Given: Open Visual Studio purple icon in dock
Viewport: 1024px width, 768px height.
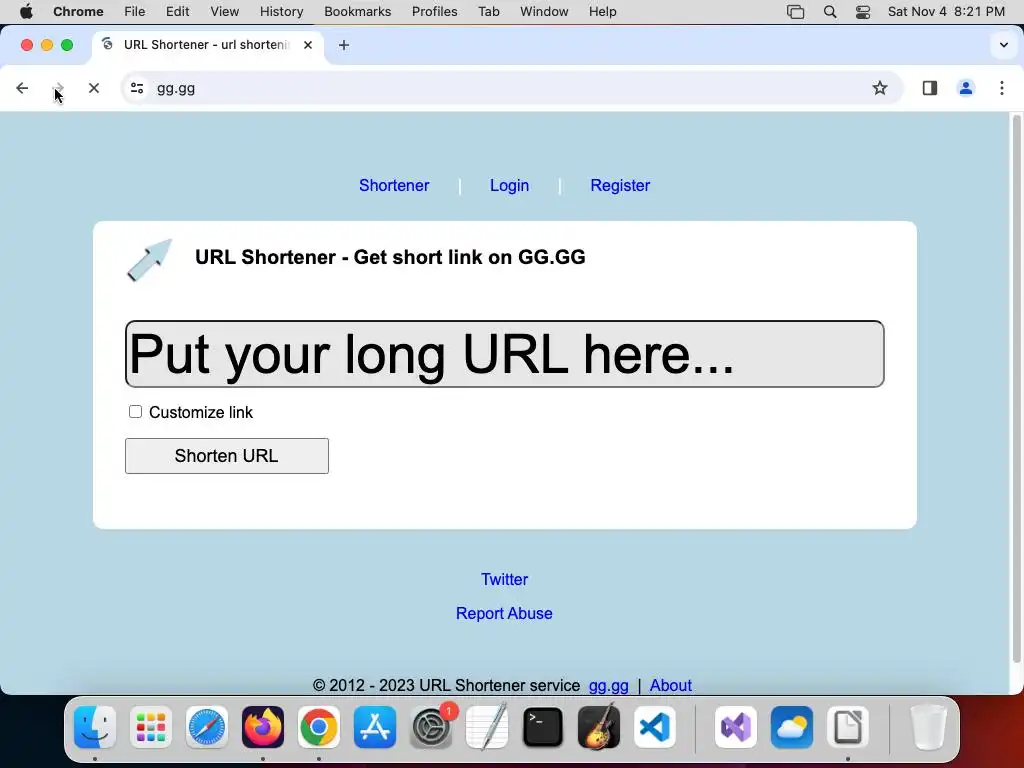Looking at the screenshot, I should click(736, 727).
